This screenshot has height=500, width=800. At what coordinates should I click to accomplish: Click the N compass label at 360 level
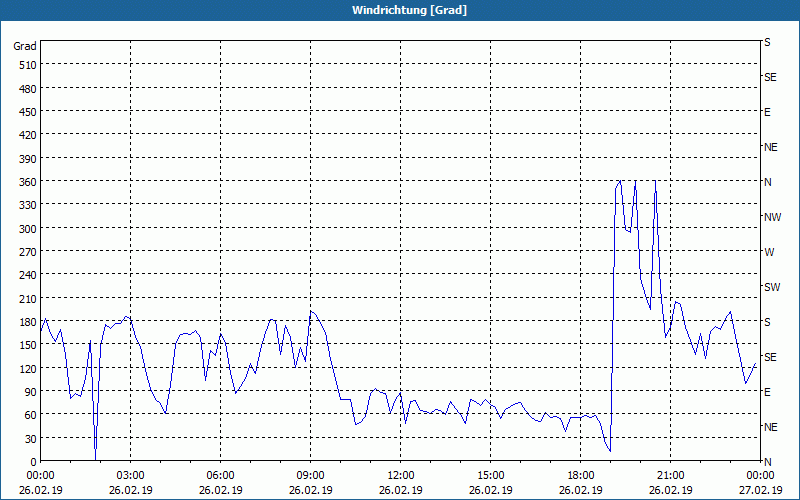coord(768,182)
